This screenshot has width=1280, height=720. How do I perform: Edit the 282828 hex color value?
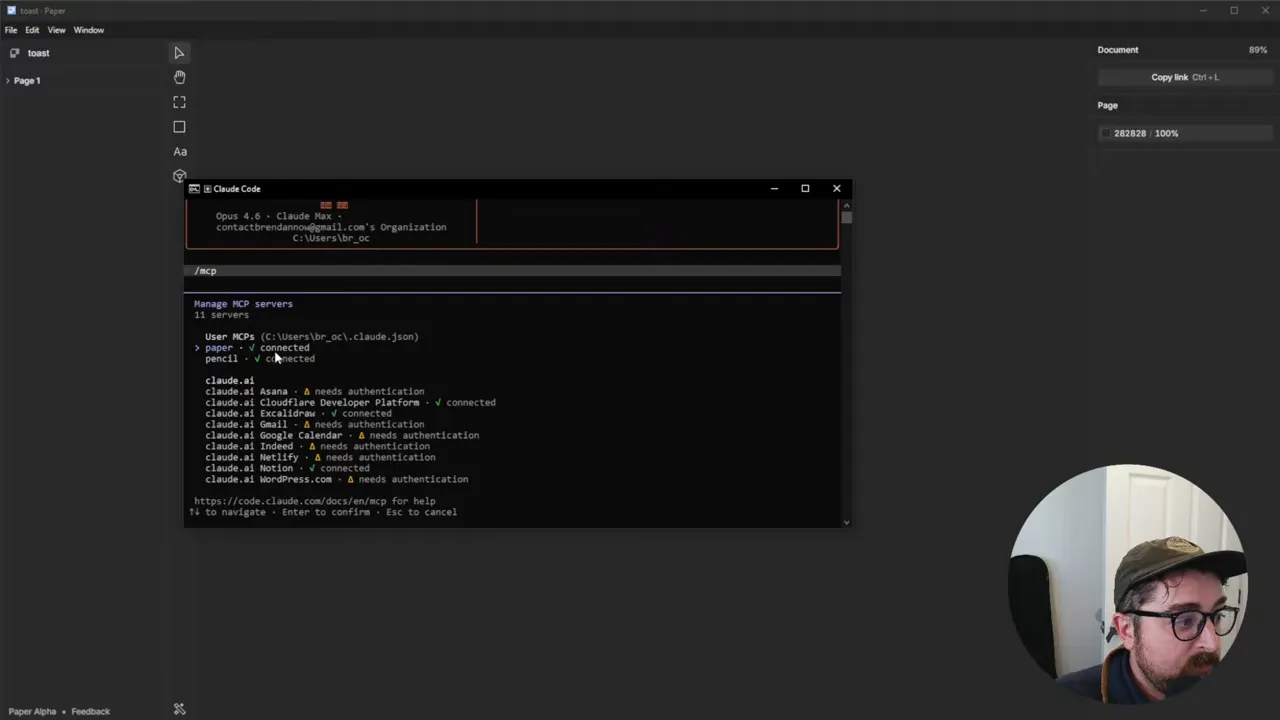pyautogui.click(x=1130, y=133)
